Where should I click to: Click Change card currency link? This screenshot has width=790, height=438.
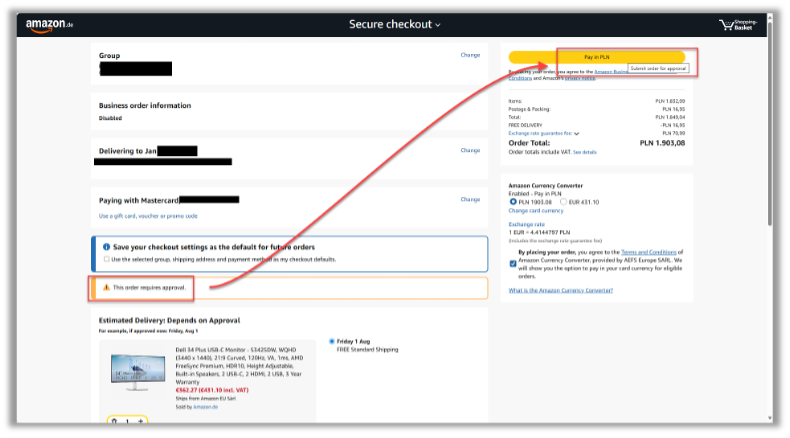tap(536, 211)
